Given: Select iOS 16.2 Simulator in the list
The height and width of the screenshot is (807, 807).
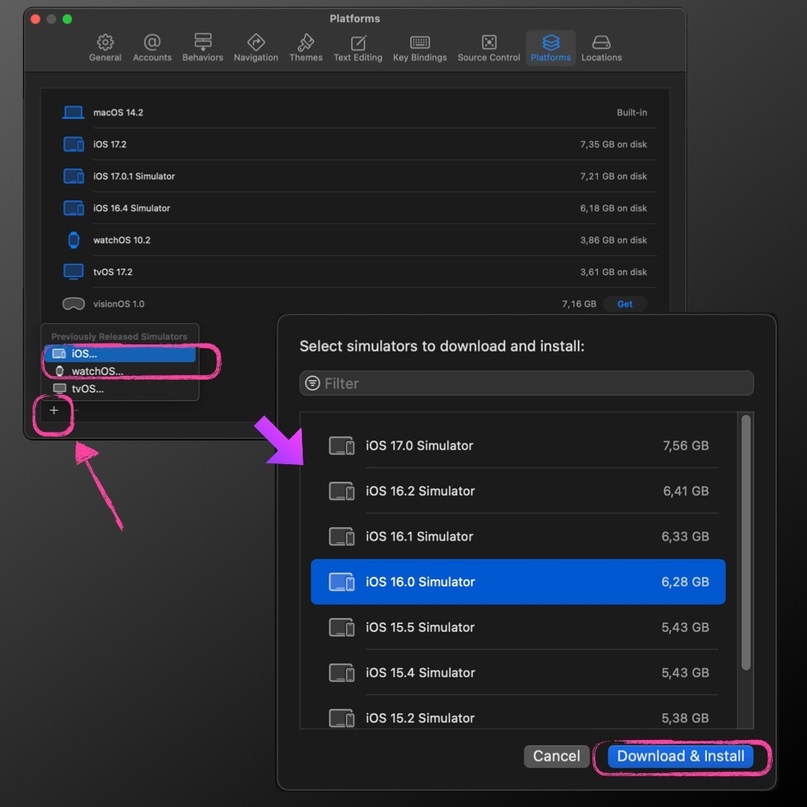Looking at the screenshot, I should tap(518, 491).
